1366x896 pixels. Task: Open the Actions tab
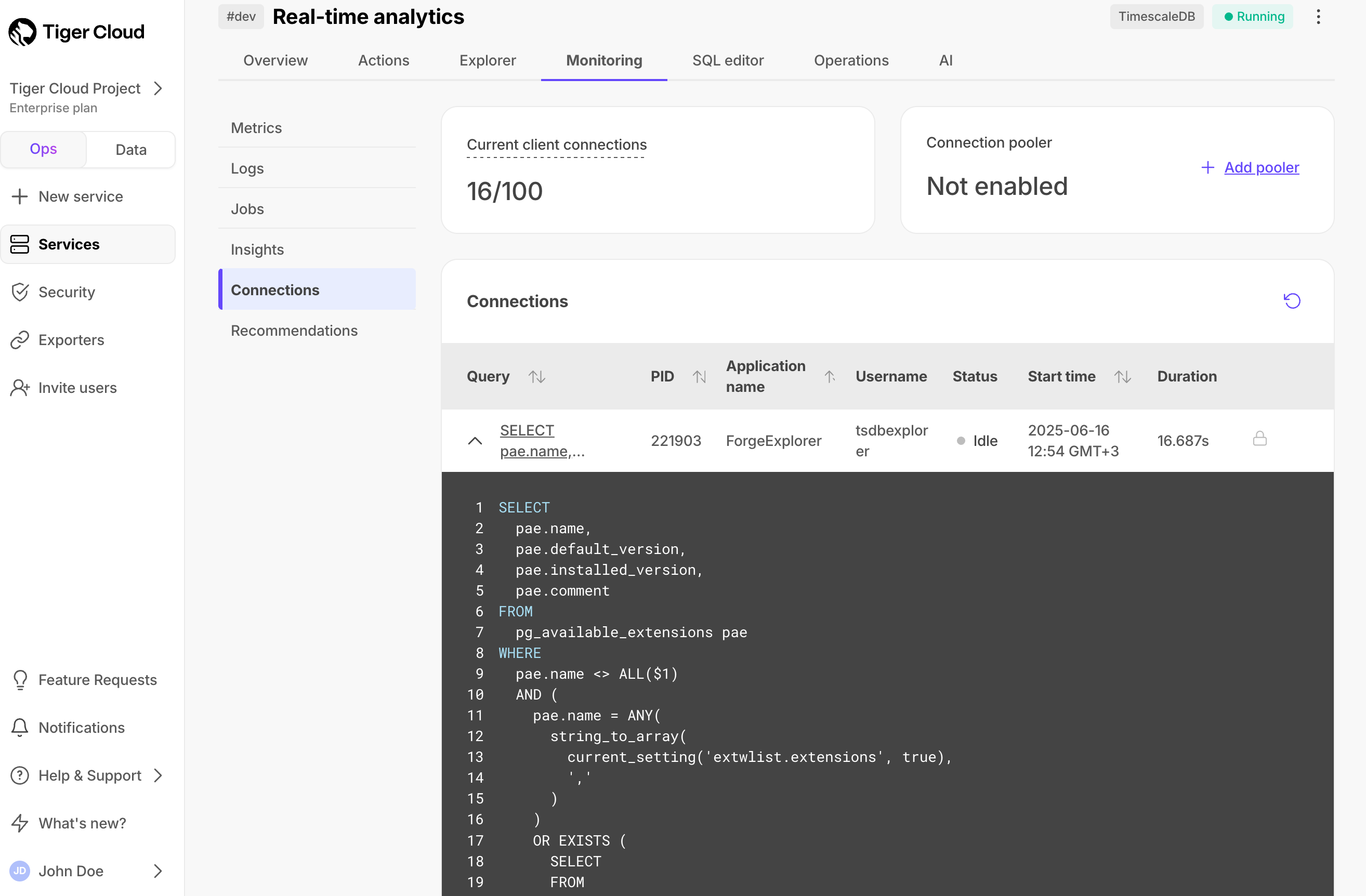[x=384, y=60]
